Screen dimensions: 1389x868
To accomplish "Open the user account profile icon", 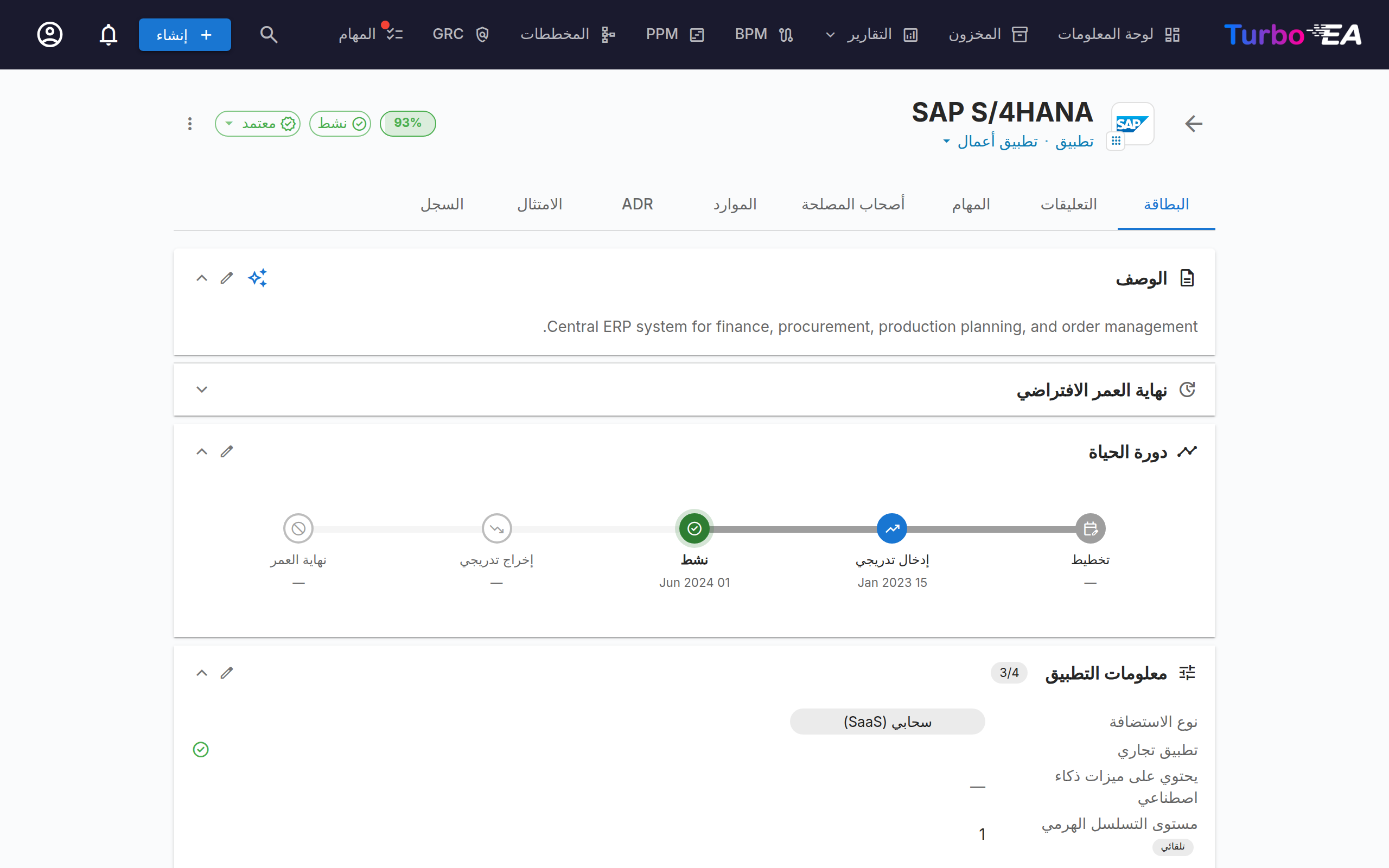I will pos(50,34).
